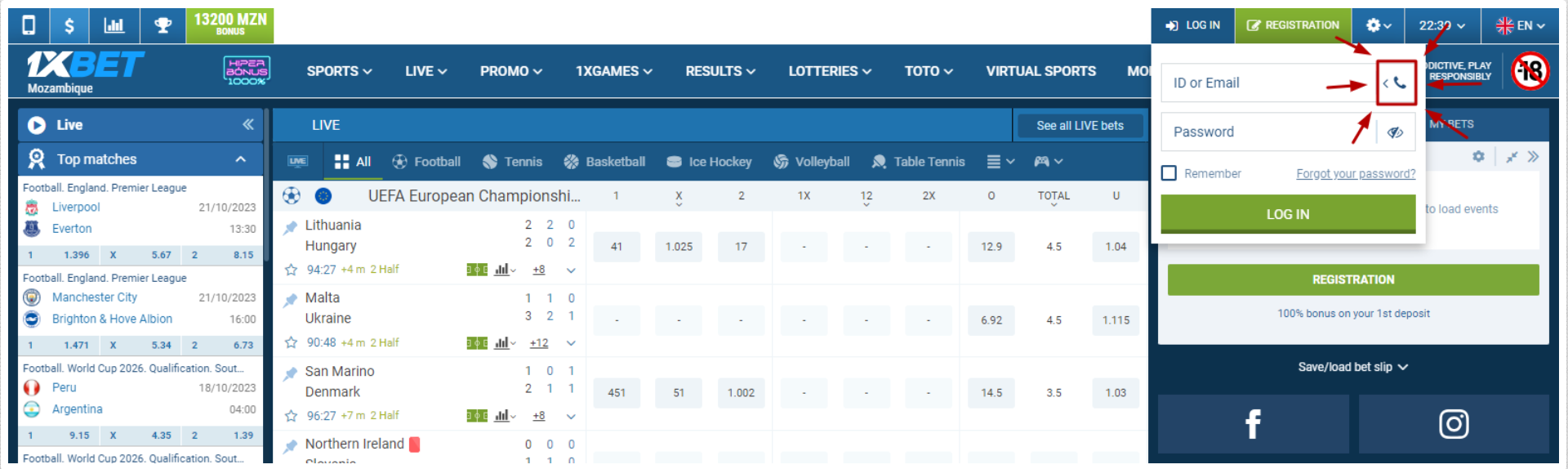Submit the green LOG IN button
The height and width of the screenshot is (469, 1568).
1288,214
